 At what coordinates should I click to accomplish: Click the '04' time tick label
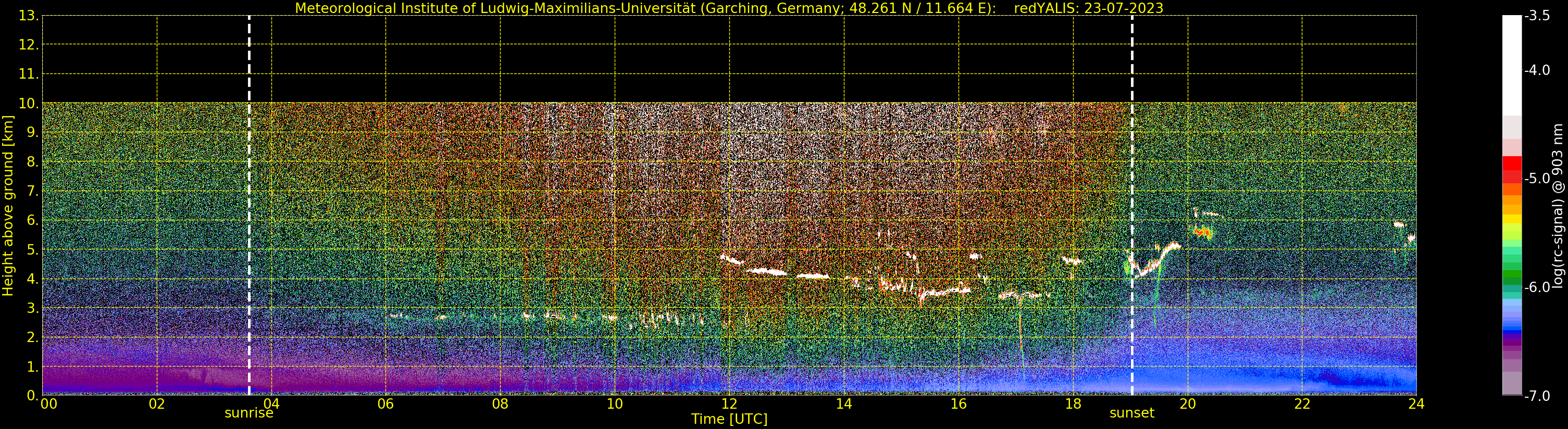[271, 403]
